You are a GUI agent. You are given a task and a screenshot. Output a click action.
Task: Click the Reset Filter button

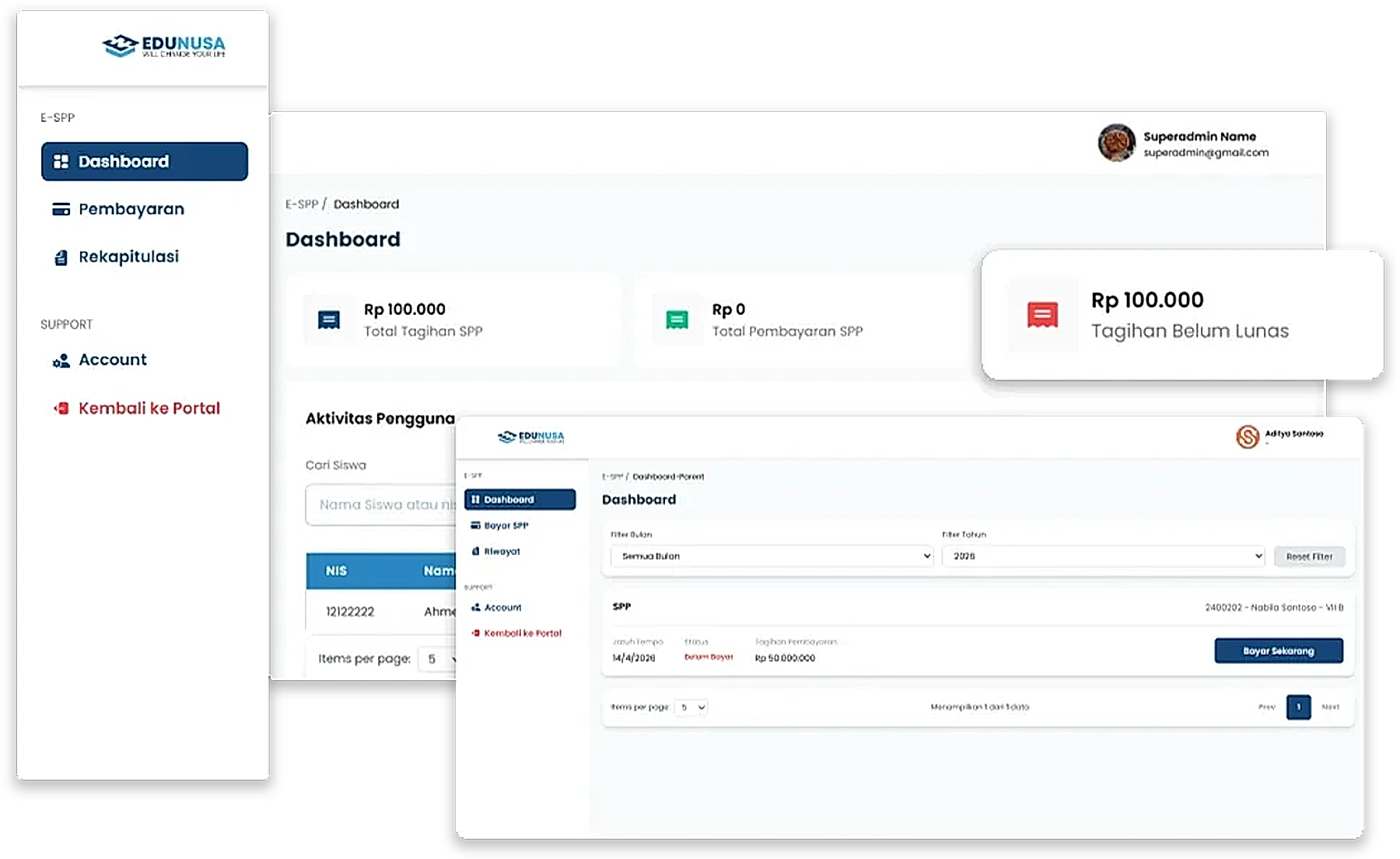[1309, 557]
